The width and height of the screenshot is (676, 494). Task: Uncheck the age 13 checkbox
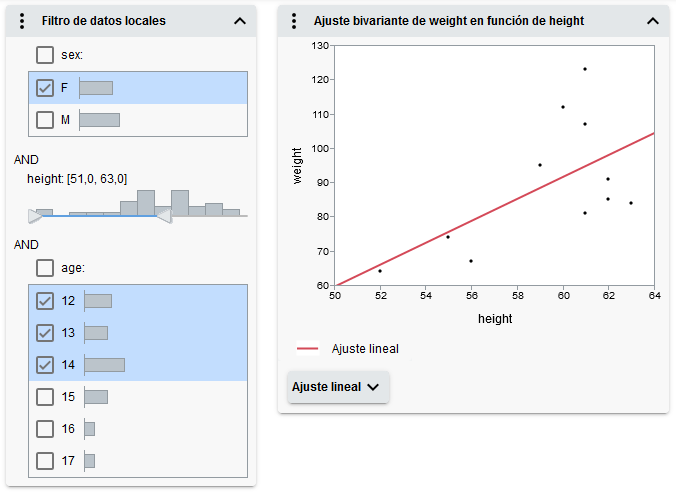coord(45,332)
